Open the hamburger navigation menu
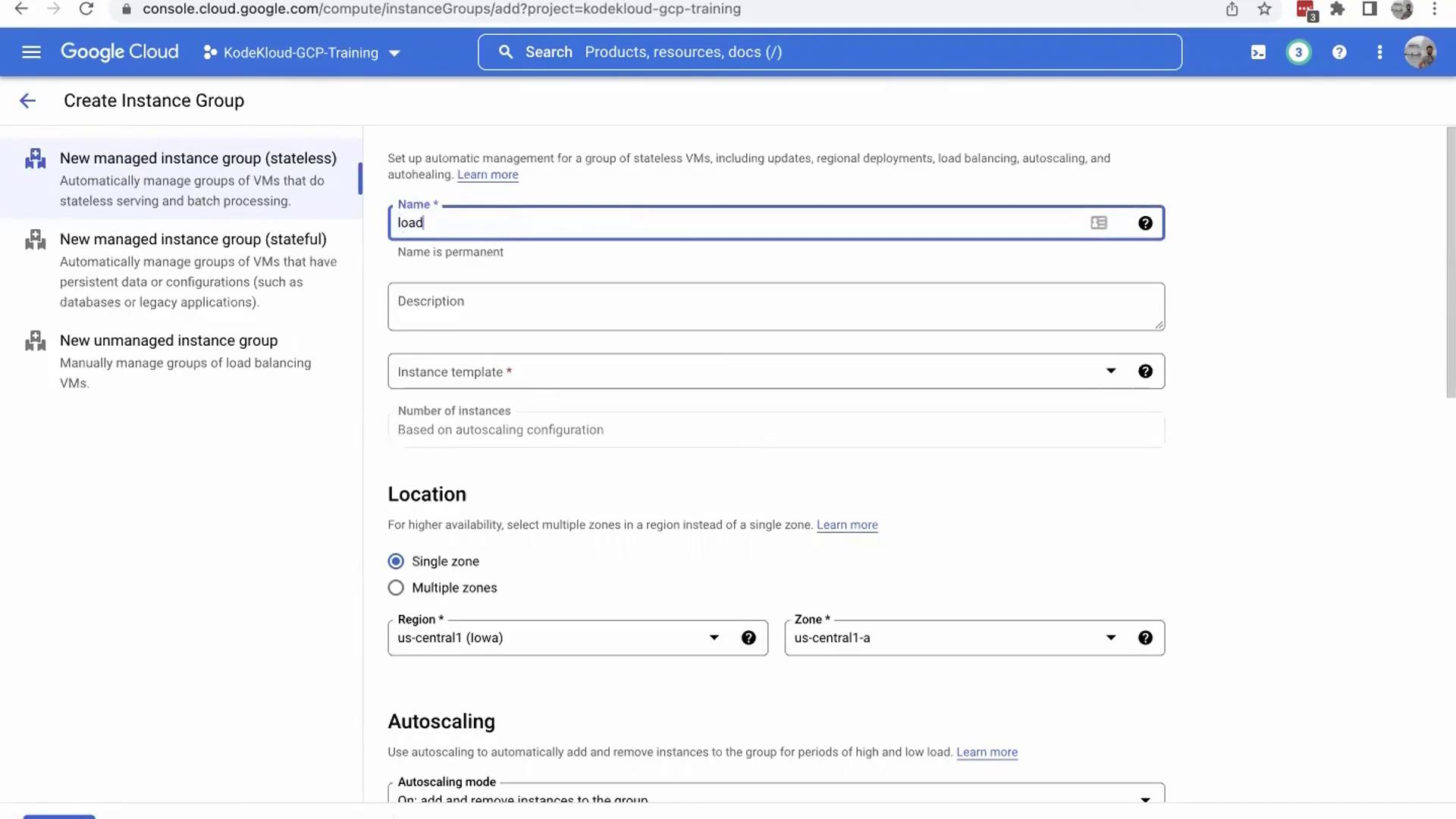 [x=31, y=52]
